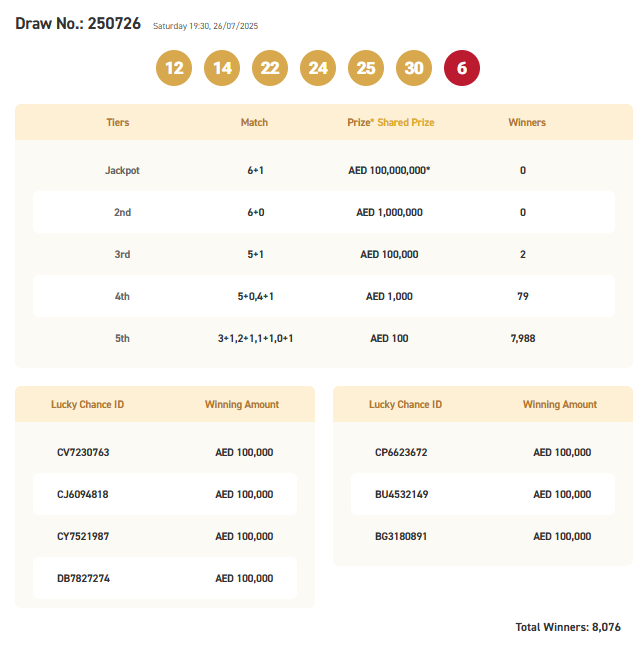Click the Draw No.: 250726 heading
This screenshot has height=650, width=644.
78,24
